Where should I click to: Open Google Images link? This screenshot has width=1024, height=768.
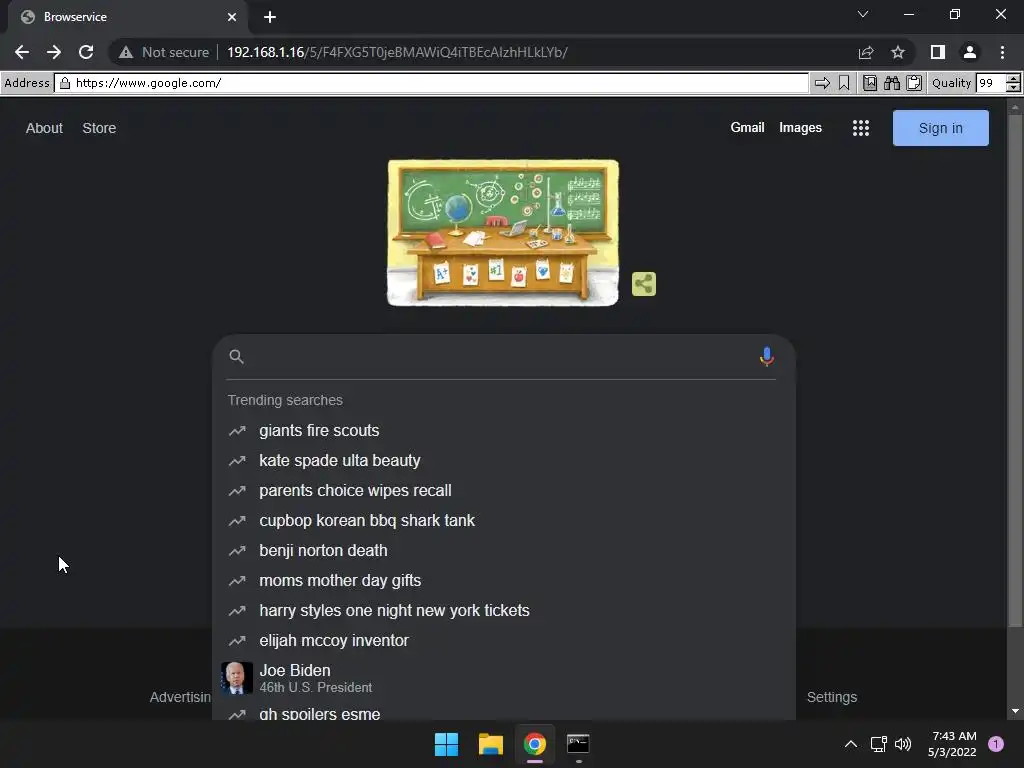[800, 127]
